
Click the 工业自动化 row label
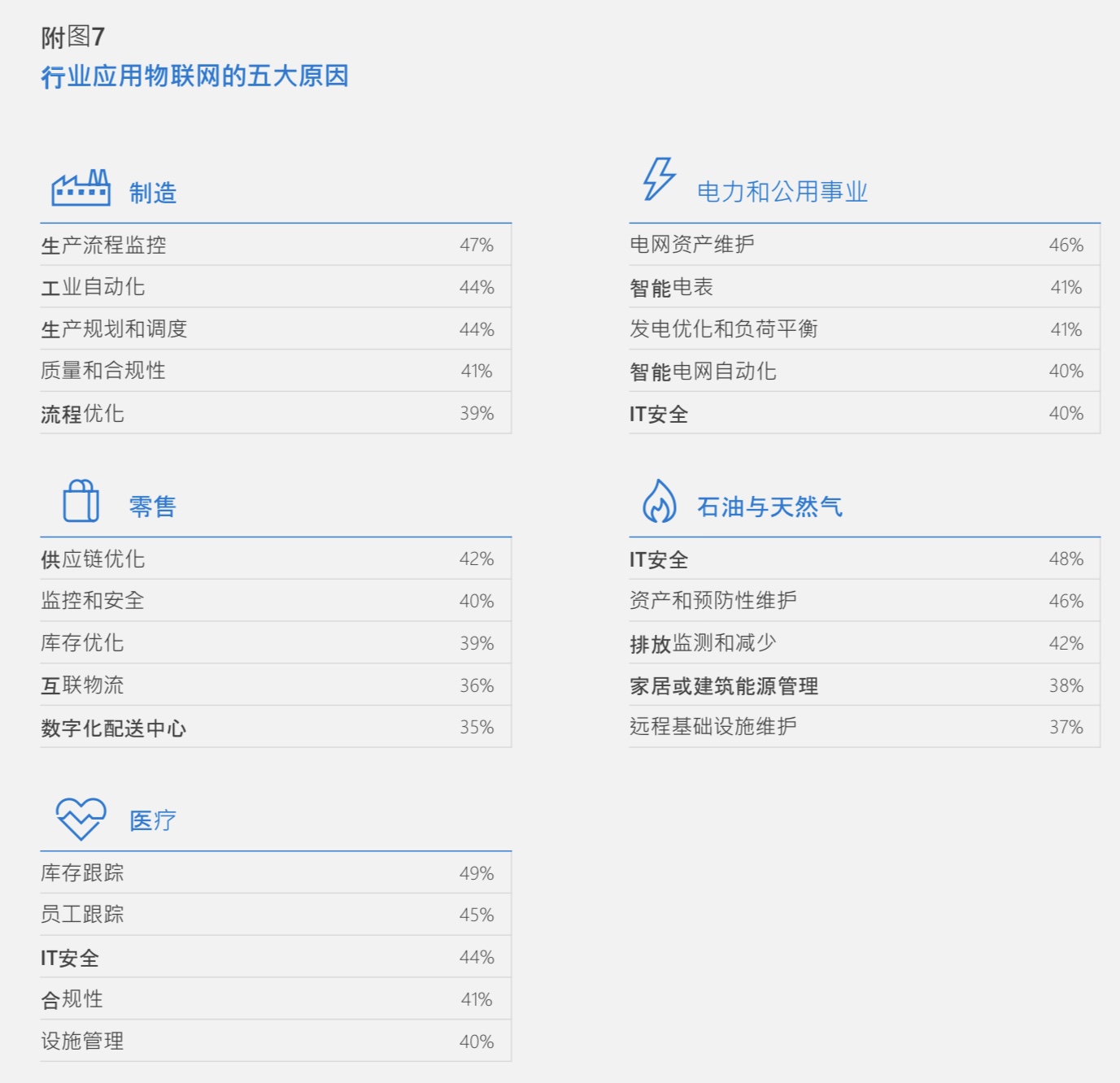click(x=93, y=287)
